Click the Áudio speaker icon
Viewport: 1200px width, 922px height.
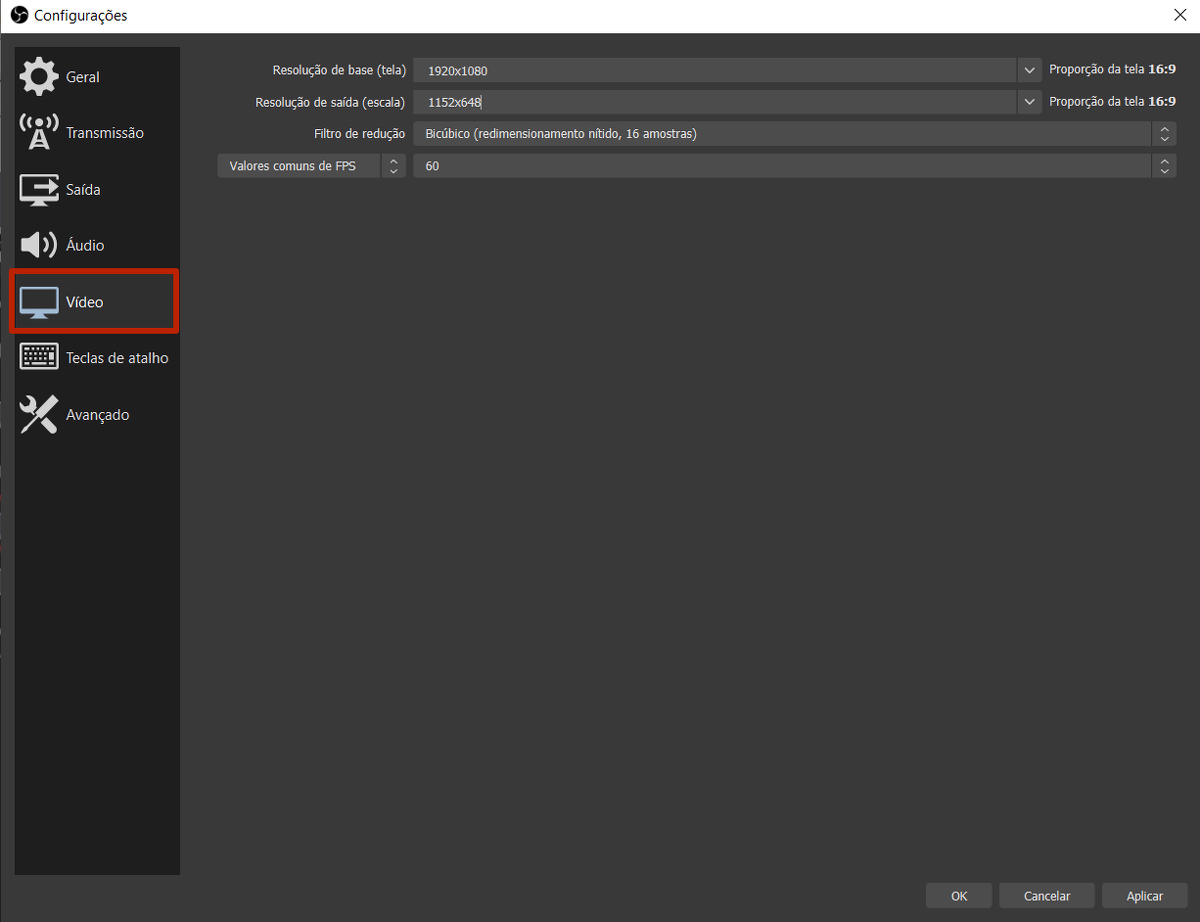click(39, 246)
